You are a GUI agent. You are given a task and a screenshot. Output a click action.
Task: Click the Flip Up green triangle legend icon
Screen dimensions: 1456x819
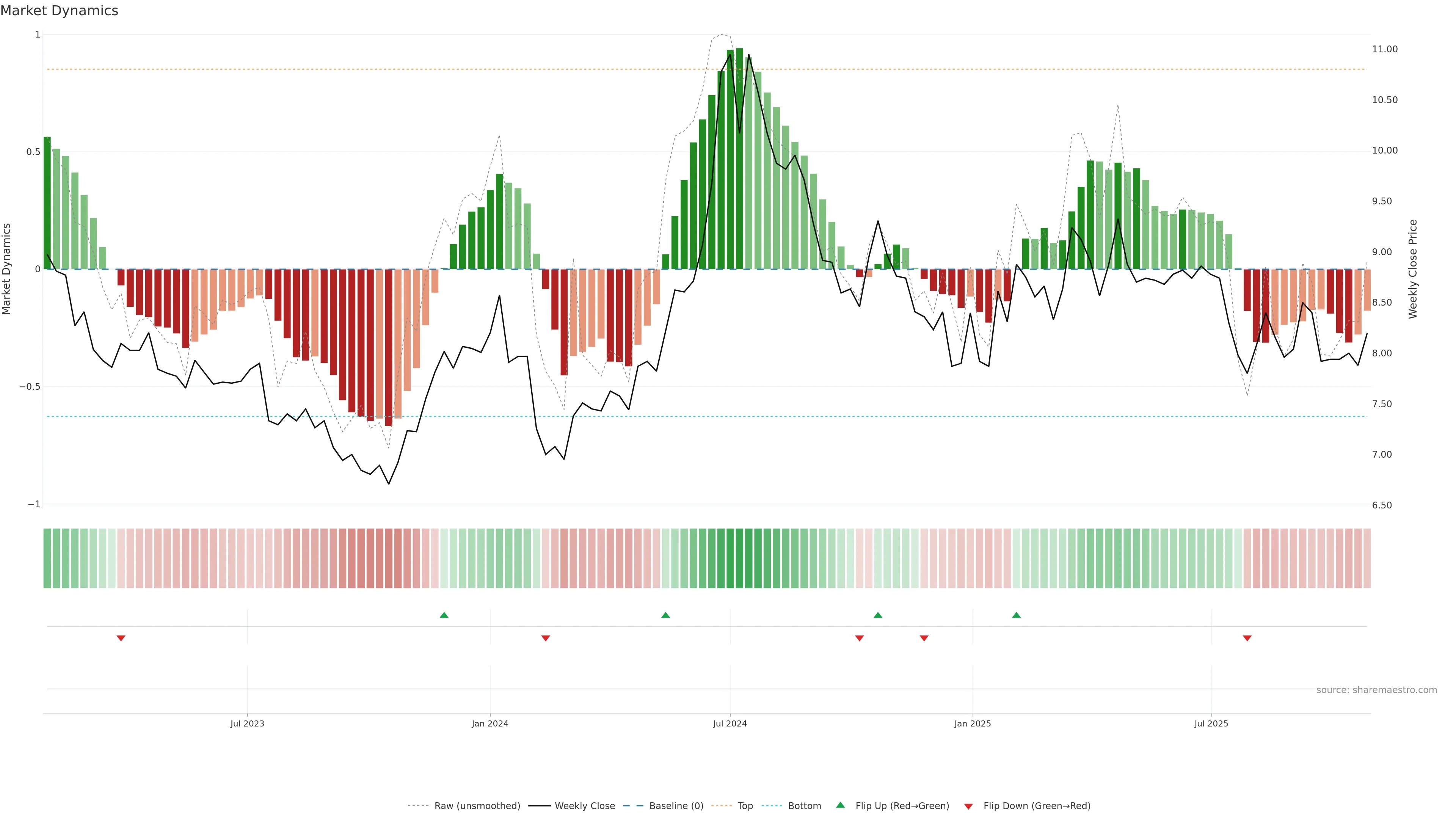coord(841,805)
